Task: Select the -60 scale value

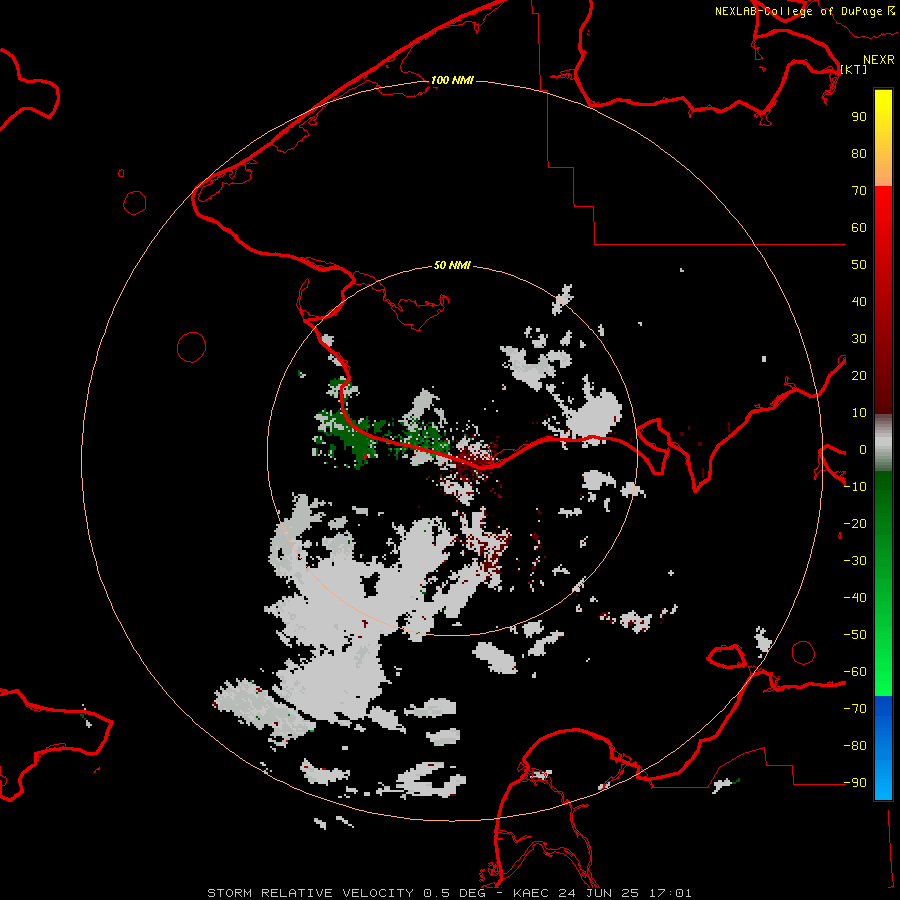Action: (855, 672)
